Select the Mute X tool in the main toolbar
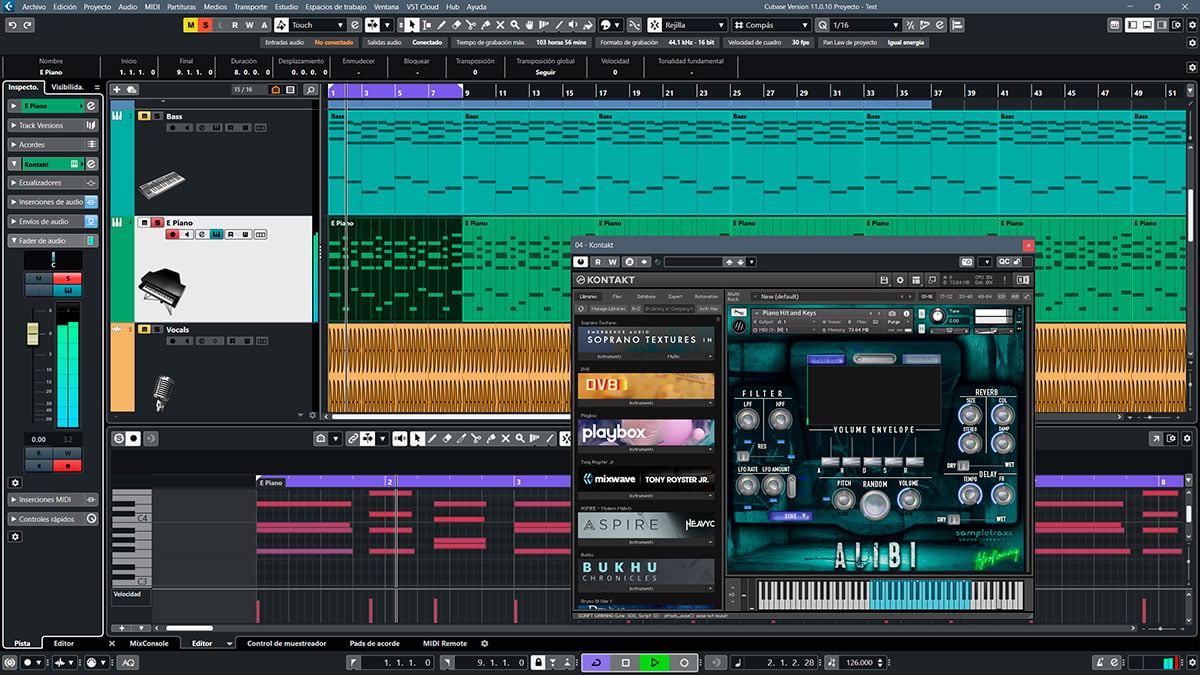Image resolution: width=1200 pixels, height=675 pixels. (x=501, y=25)
